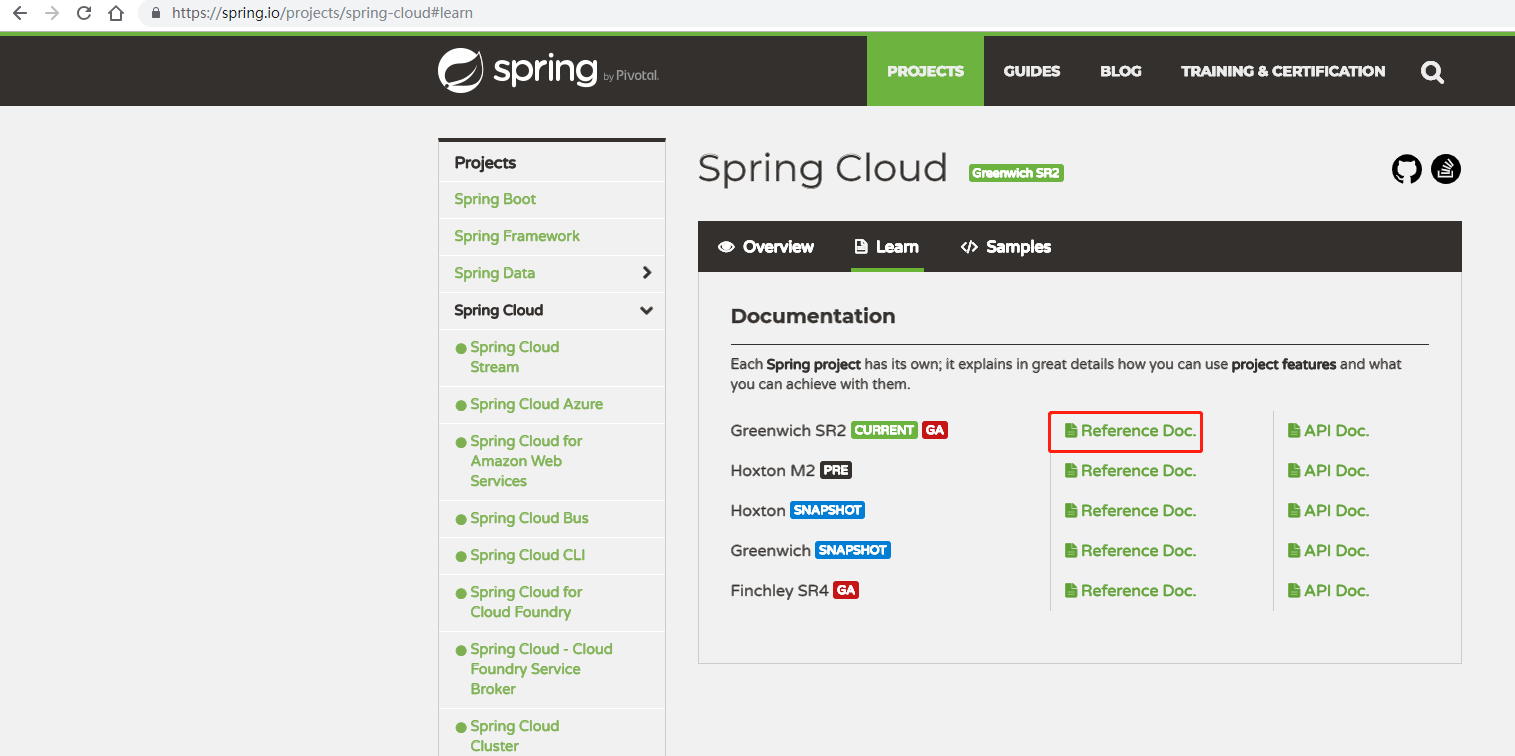This screenshot has height=756, width=1515.
Task: Open Spring Data in the sidebar
Action: point(494,273)
